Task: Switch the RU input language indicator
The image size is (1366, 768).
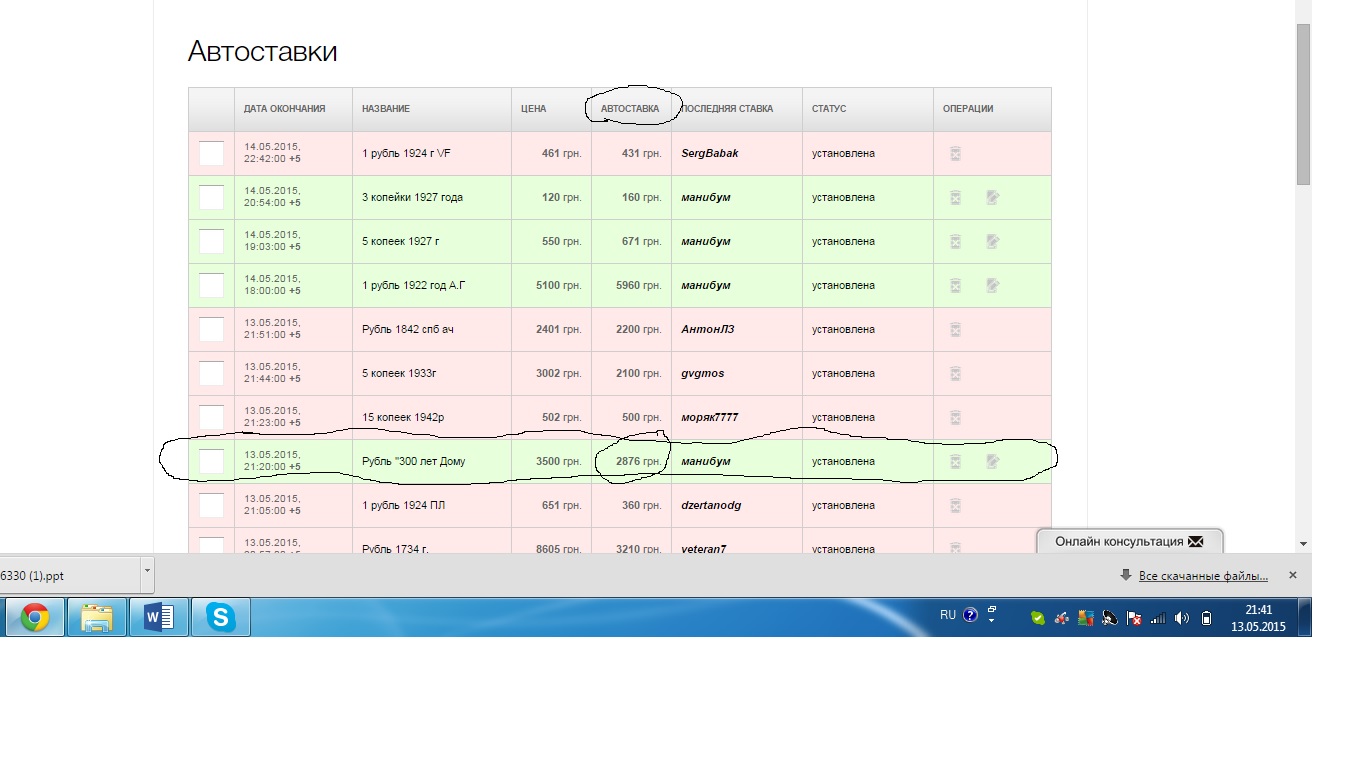Action: [x=948, y=616]
